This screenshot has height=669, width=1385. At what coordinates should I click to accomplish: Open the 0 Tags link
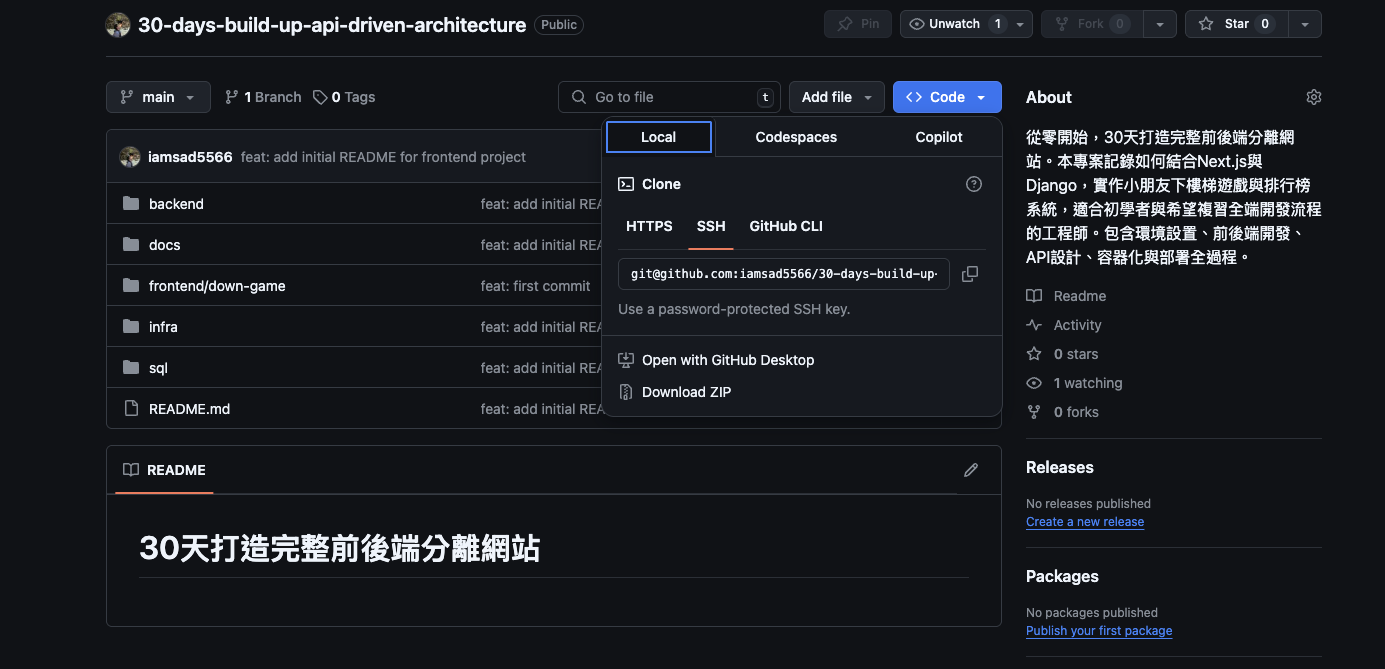(344, 97)
